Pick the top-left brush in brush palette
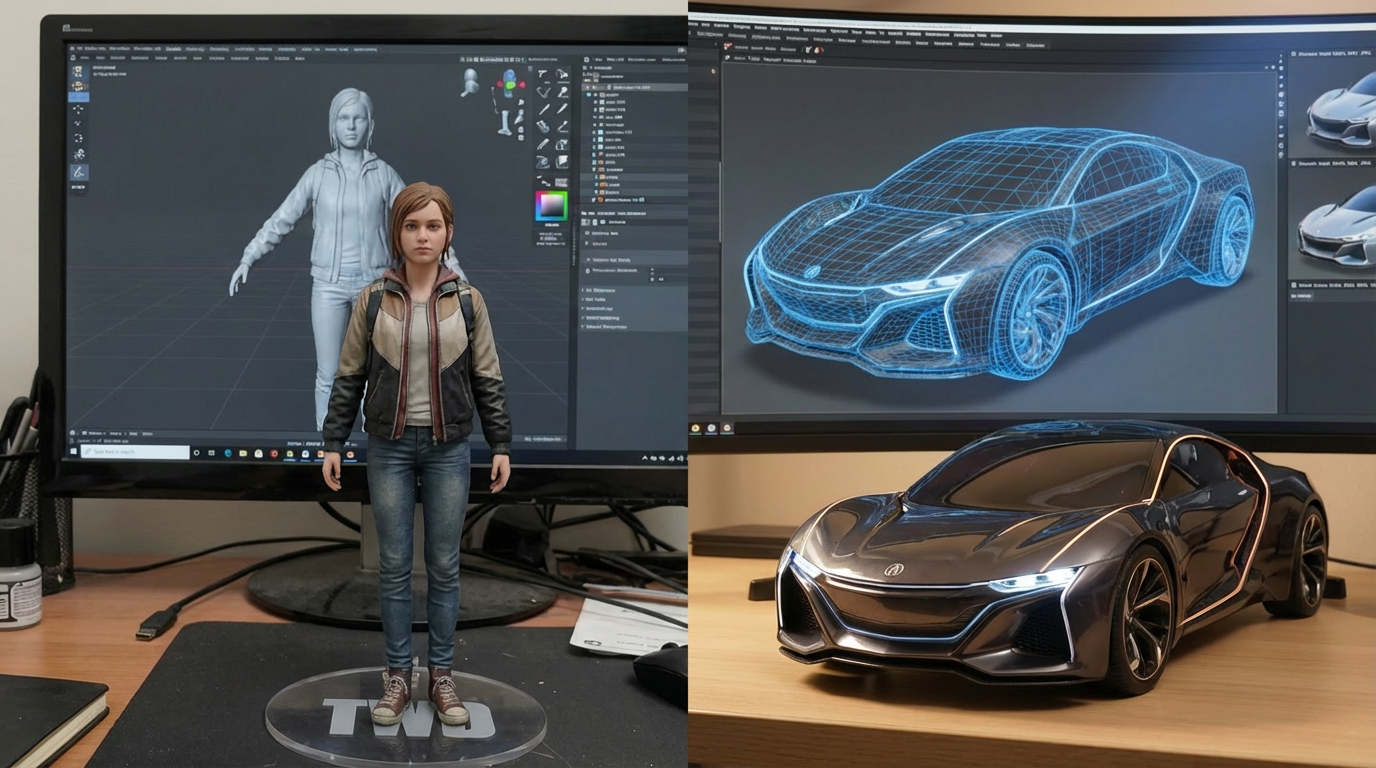This screenshot has width=1376, height=768. (543, 74)
